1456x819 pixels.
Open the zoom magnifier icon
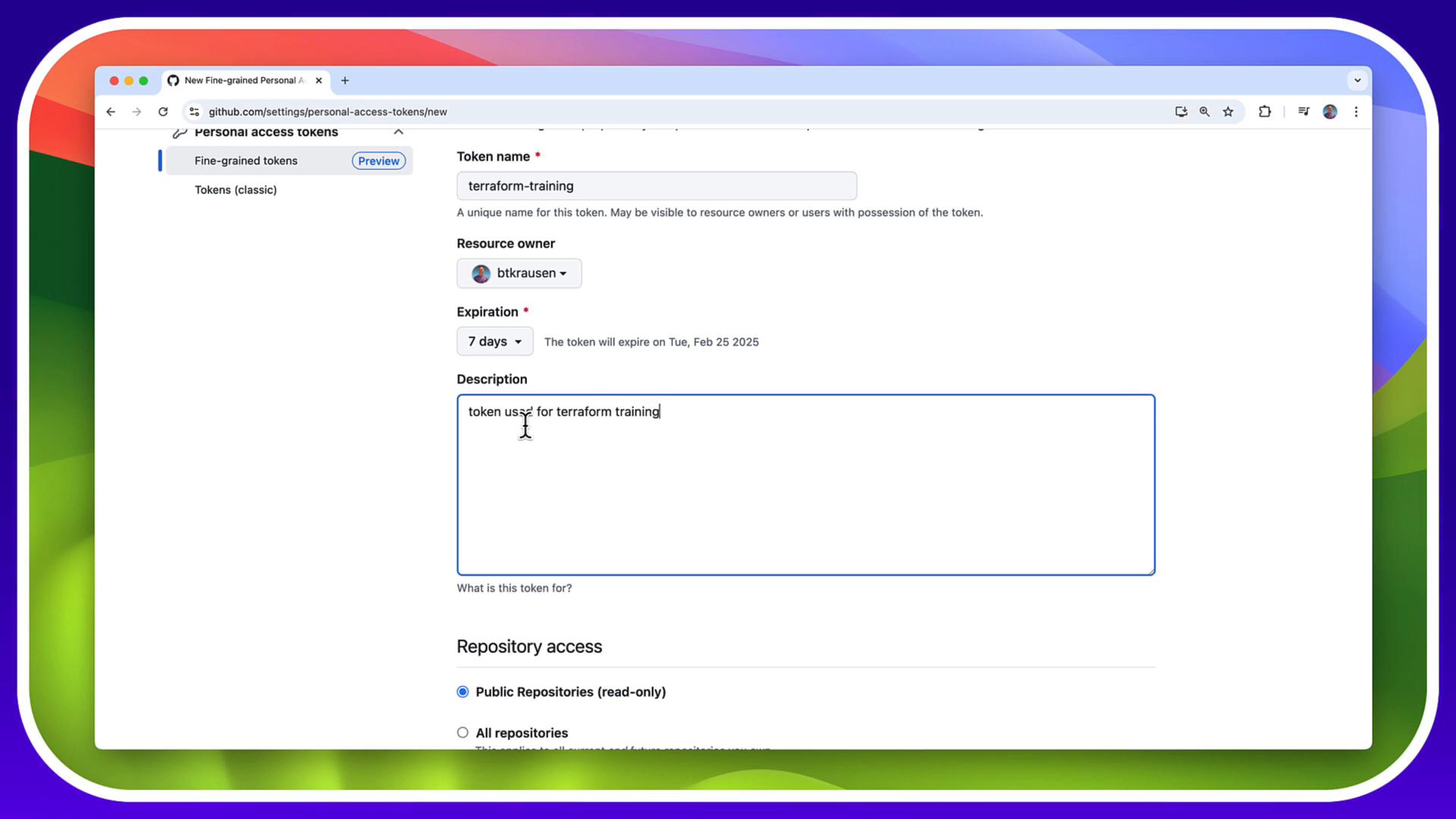point(1204,111)
